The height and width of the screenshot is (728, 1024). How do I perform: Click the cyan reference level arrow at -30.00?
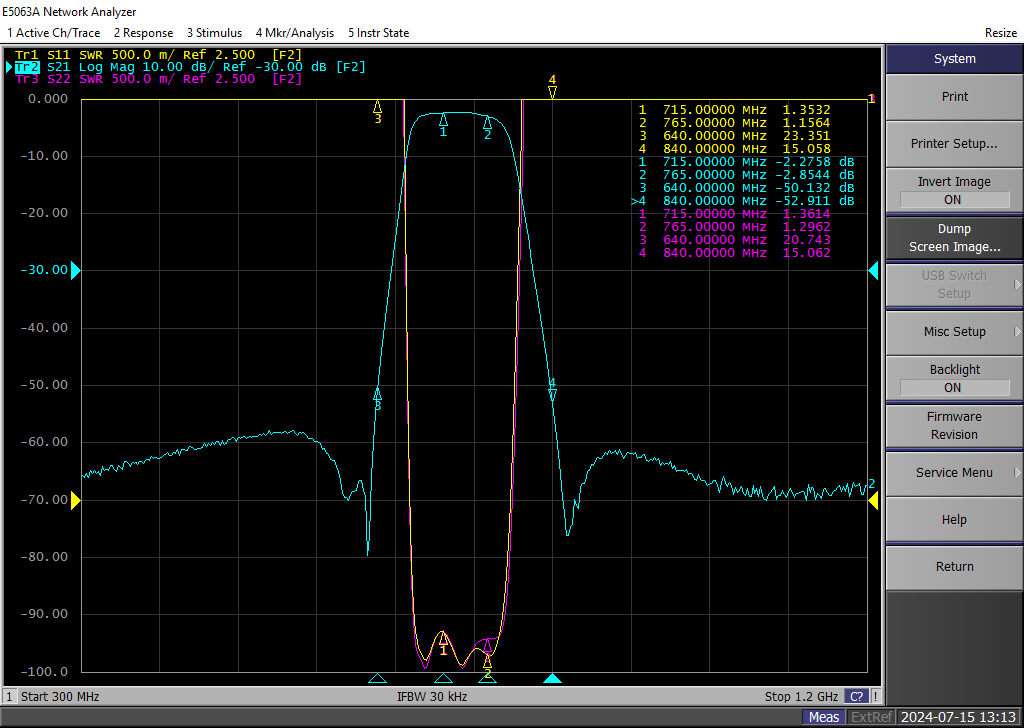pos(75,270)
